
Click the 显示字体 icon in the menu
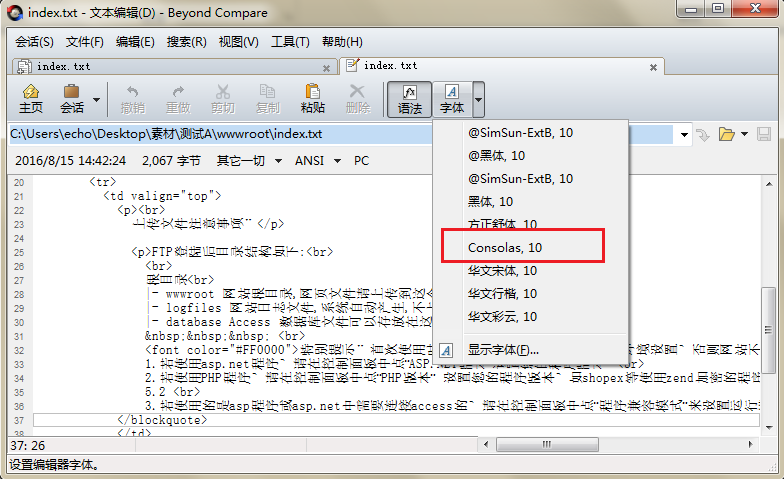click(x=447, y=350)
